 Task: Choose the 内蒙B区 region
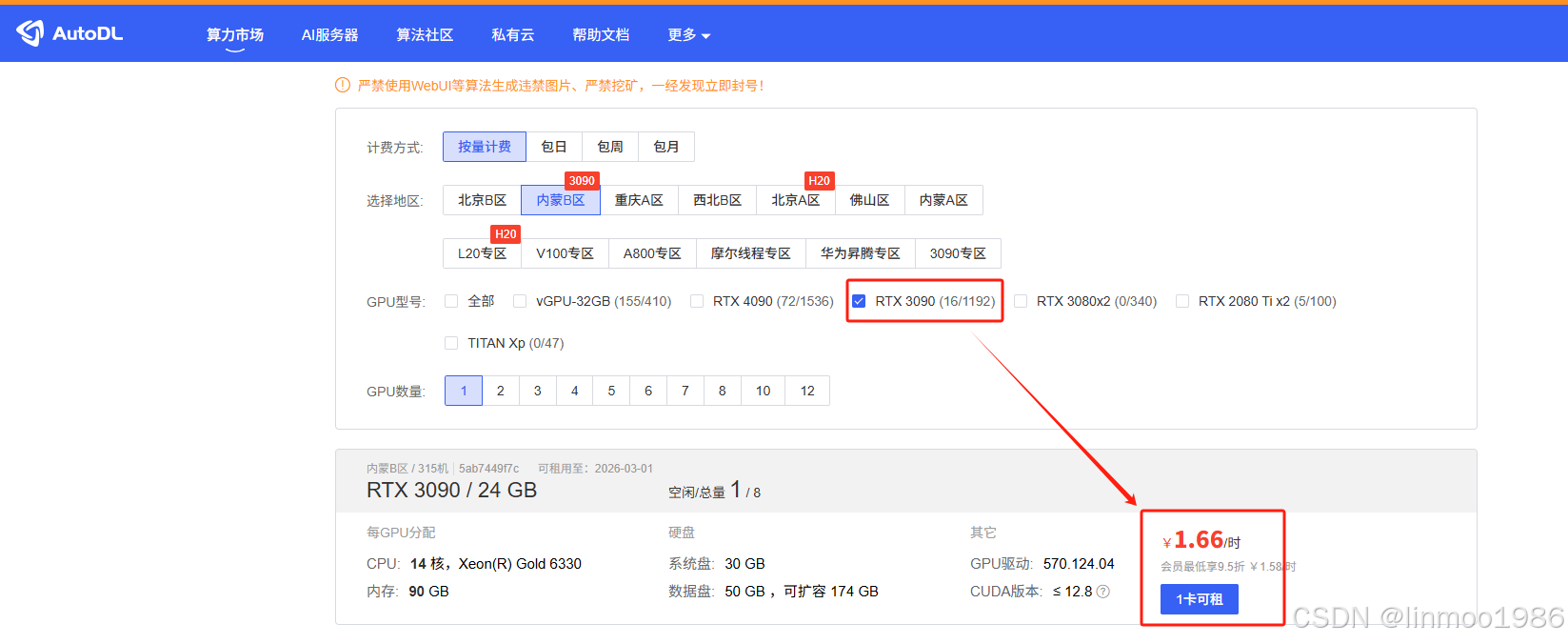click(561, 200)
